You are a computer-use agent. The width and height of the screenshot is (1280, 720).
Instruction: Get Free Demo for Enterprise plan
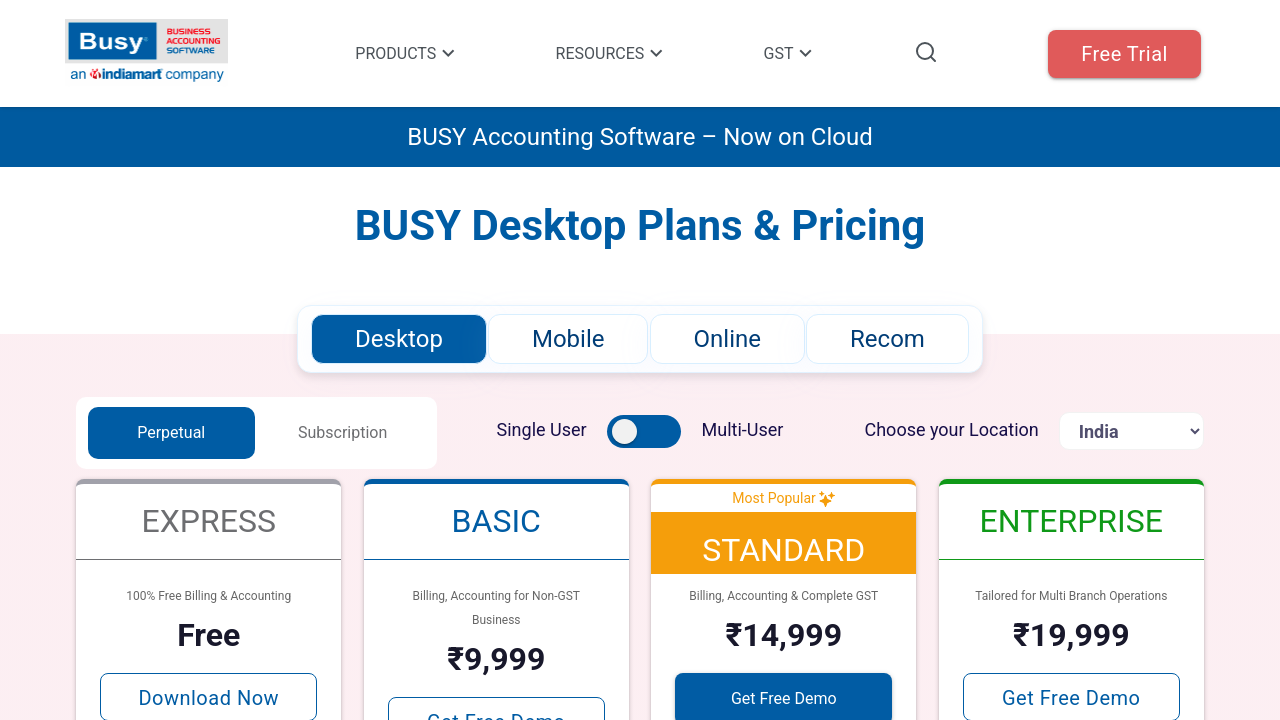click(x=1070, y=697)
